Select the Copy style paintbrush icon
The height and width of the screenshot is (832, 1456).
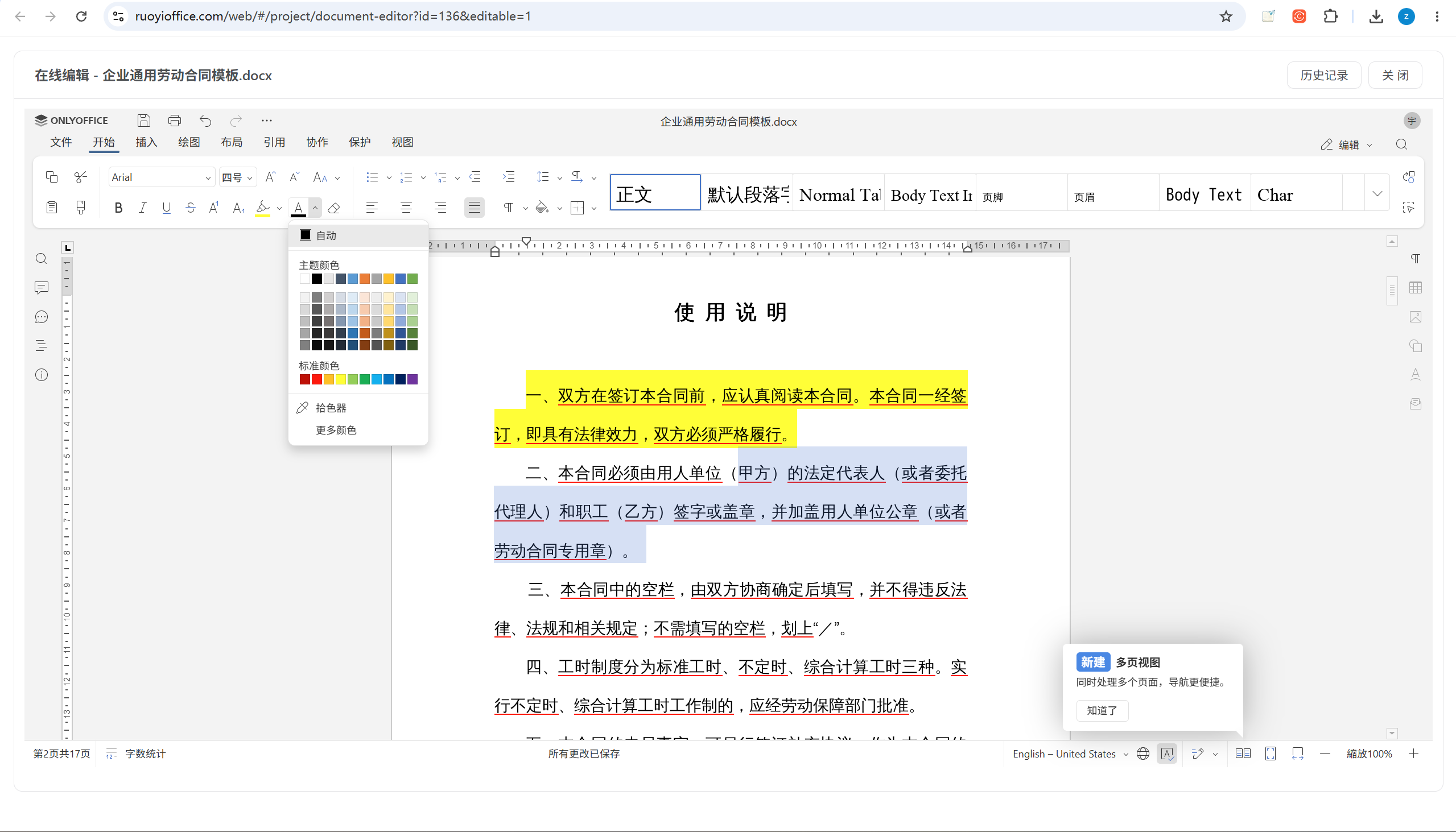point(81,208)
